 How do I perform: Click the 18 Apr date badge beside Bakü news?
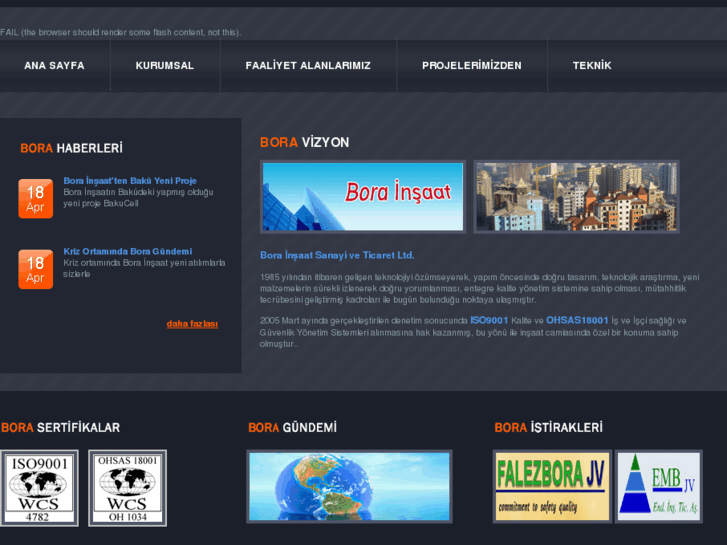(36, 199)
